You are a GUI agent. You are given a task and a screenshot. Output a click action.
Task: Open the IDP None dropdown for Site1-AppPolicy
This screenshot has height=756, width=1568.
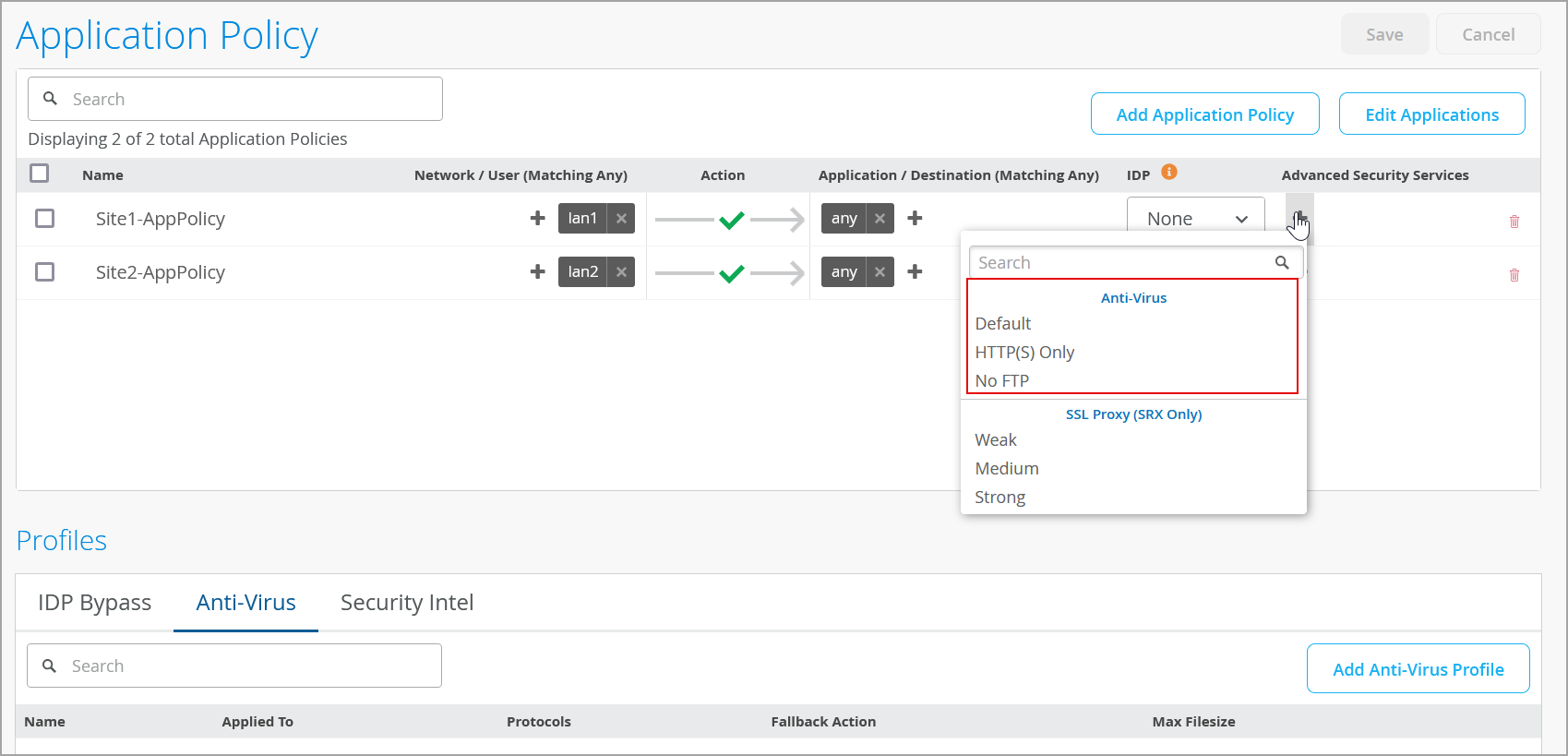coord(1195,219)
